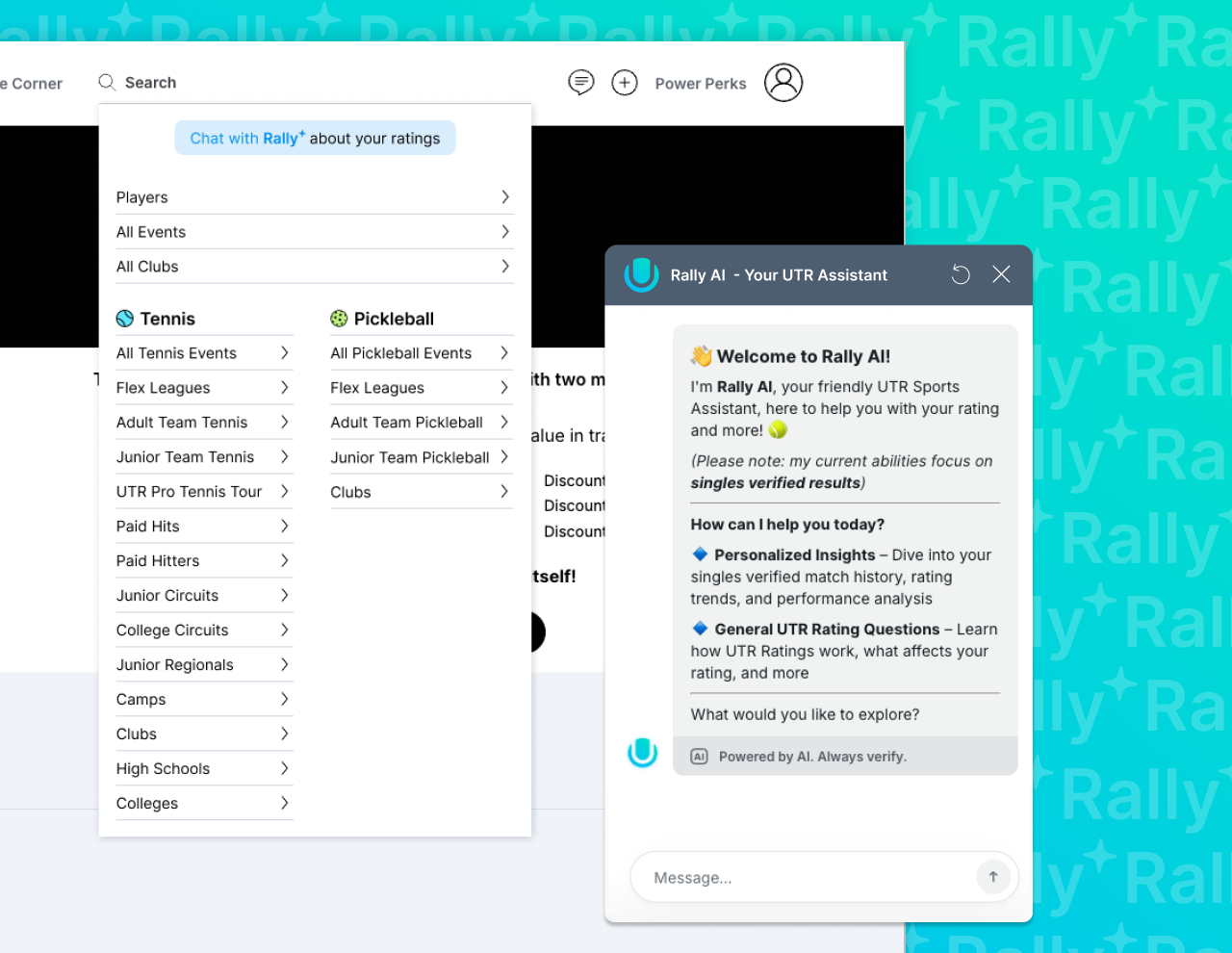The image size is (1232, 953).
Task: Select Junior Team Pickleball menu item
Action: coord(410,457)
